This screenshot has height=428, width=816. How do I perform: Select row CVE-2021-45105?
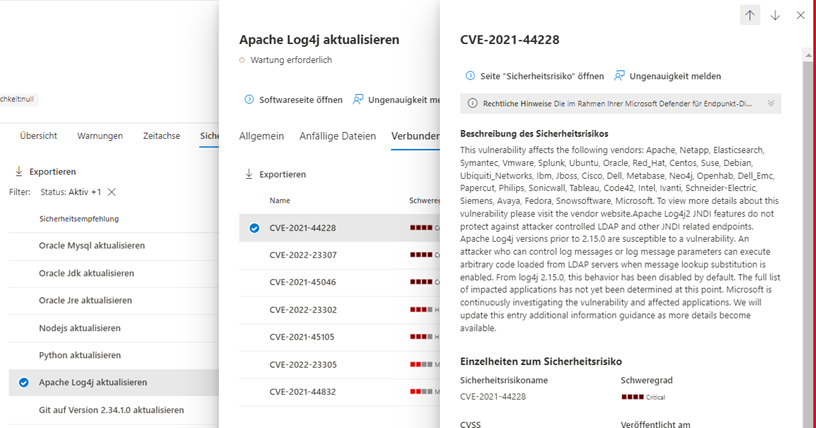pyautogui.click(x=339, y=337)
